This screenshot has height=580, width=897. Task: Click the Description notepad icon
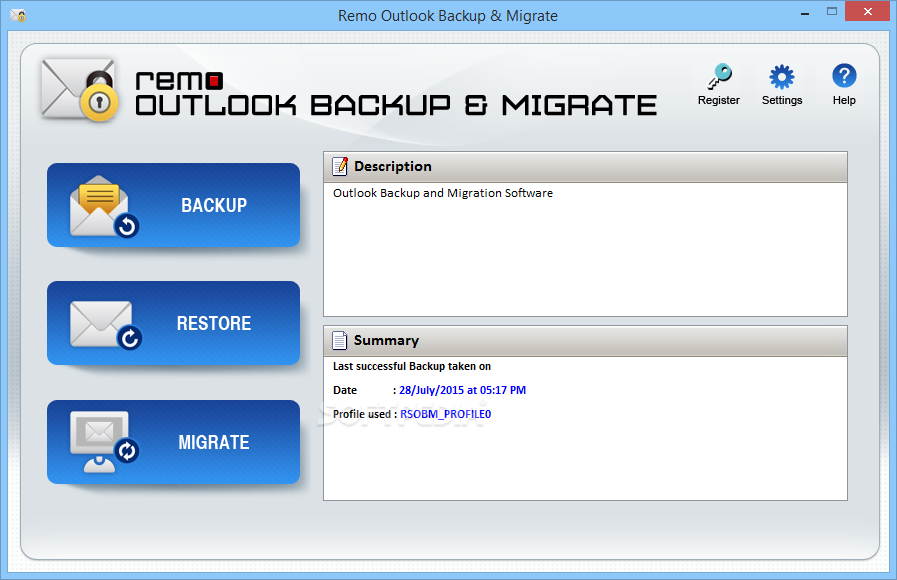[x=340, y=166]
